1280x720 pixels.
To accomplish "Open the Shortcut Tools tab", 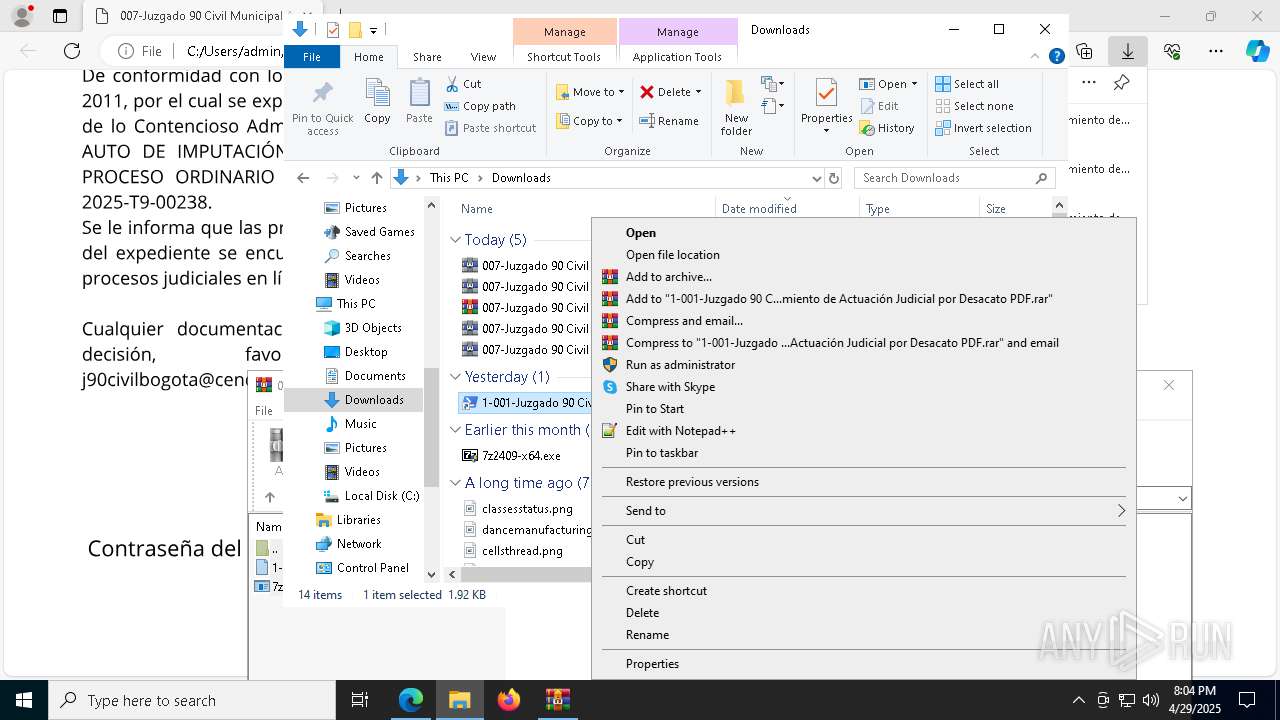I will tap(564, 57).
